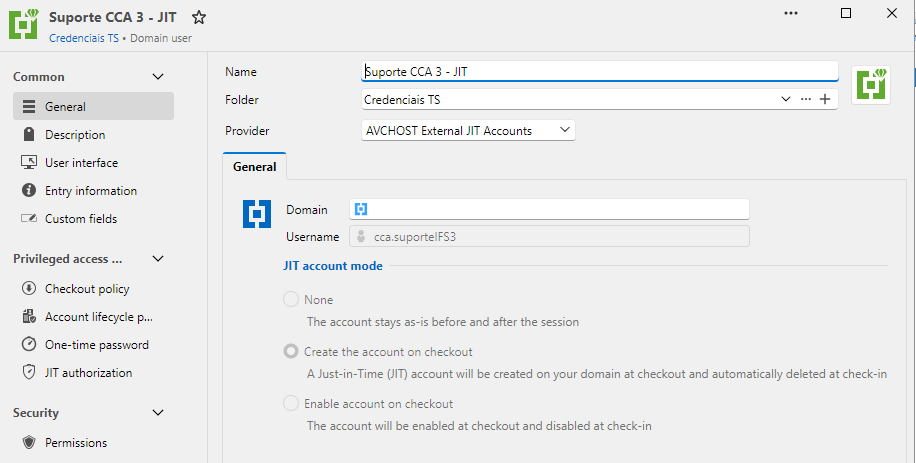Click the large blue domain entry icon
Viewport: 916px width, 463px height.
[x=257, y=214]
